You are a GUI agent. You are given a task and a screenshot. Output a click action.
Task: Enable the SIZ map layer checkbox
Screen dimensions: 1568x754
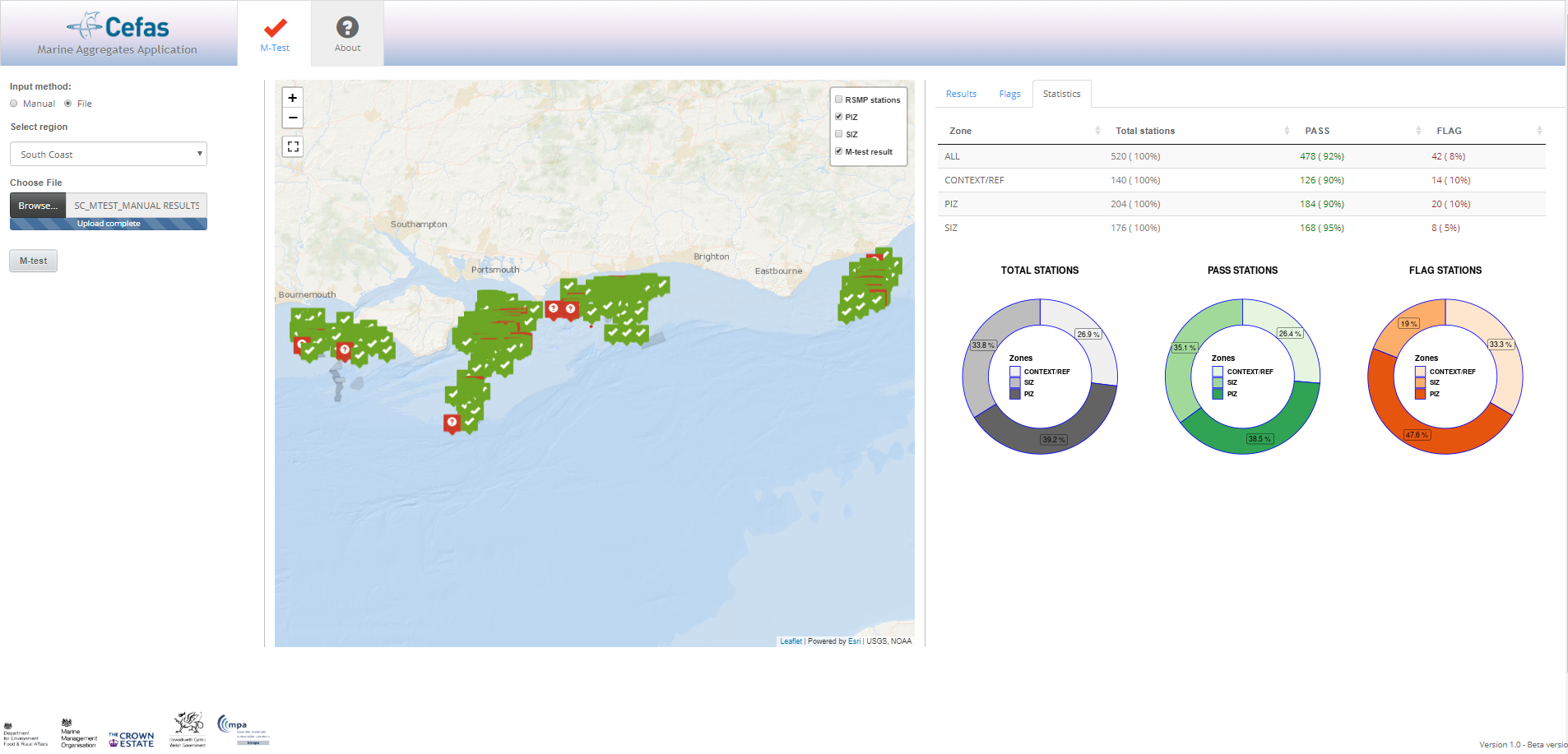point(838,134)
